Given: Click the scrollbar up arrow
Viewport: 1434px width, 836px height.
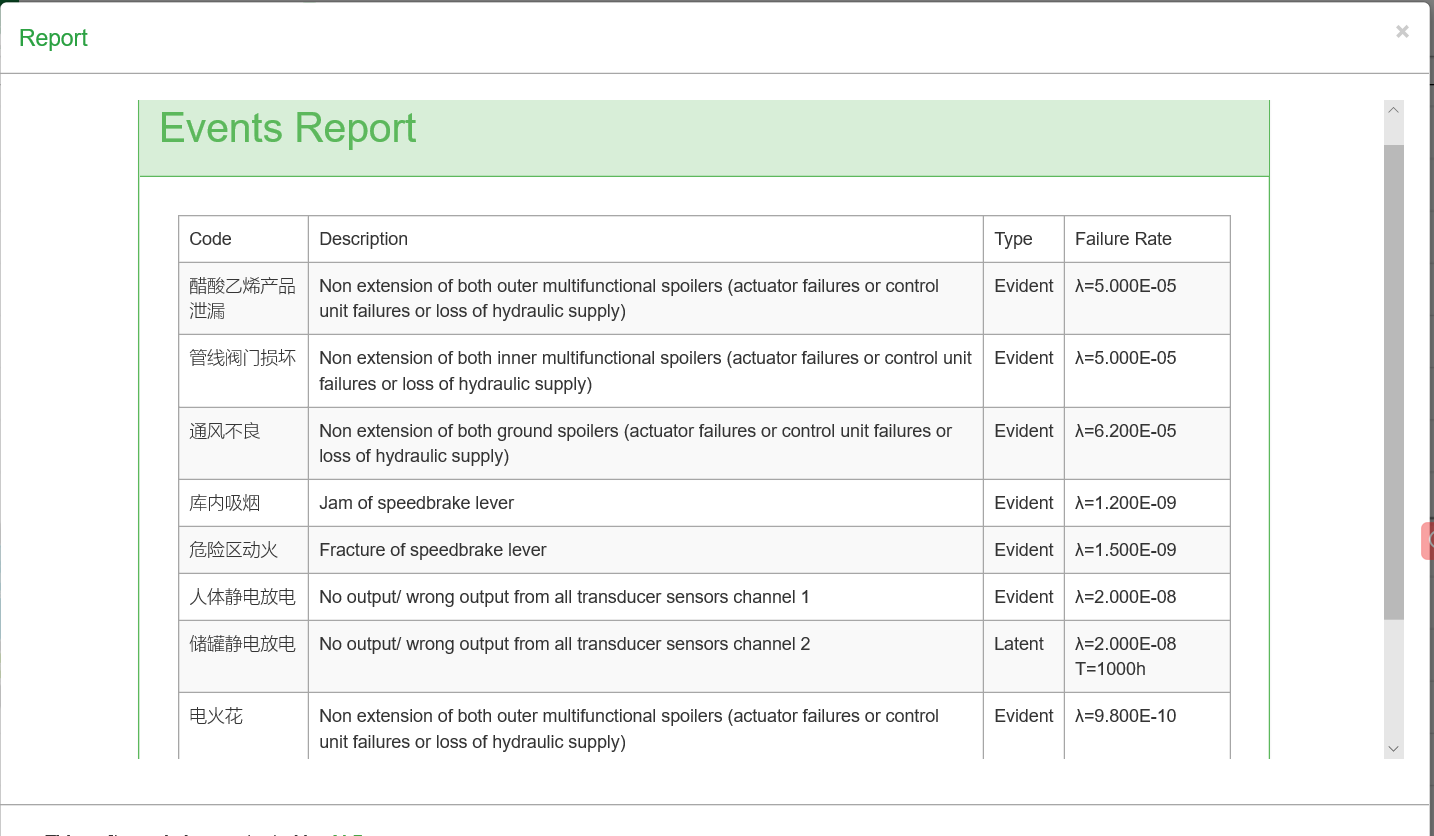Looking at the screenshot, I should pyautogui.click(x=1393, y=110).
